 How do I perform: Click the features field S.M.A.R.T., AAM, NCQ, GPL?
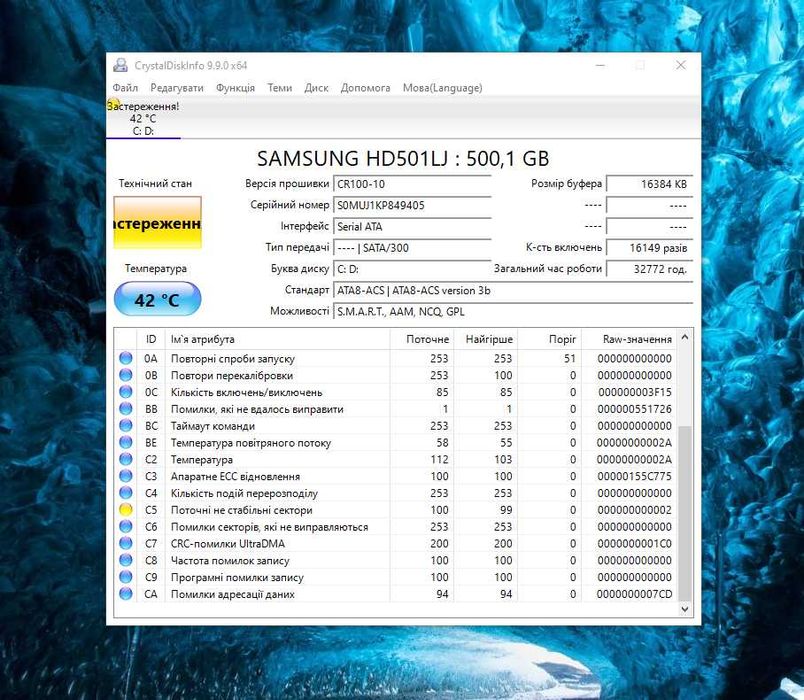[x=513, y=312]
